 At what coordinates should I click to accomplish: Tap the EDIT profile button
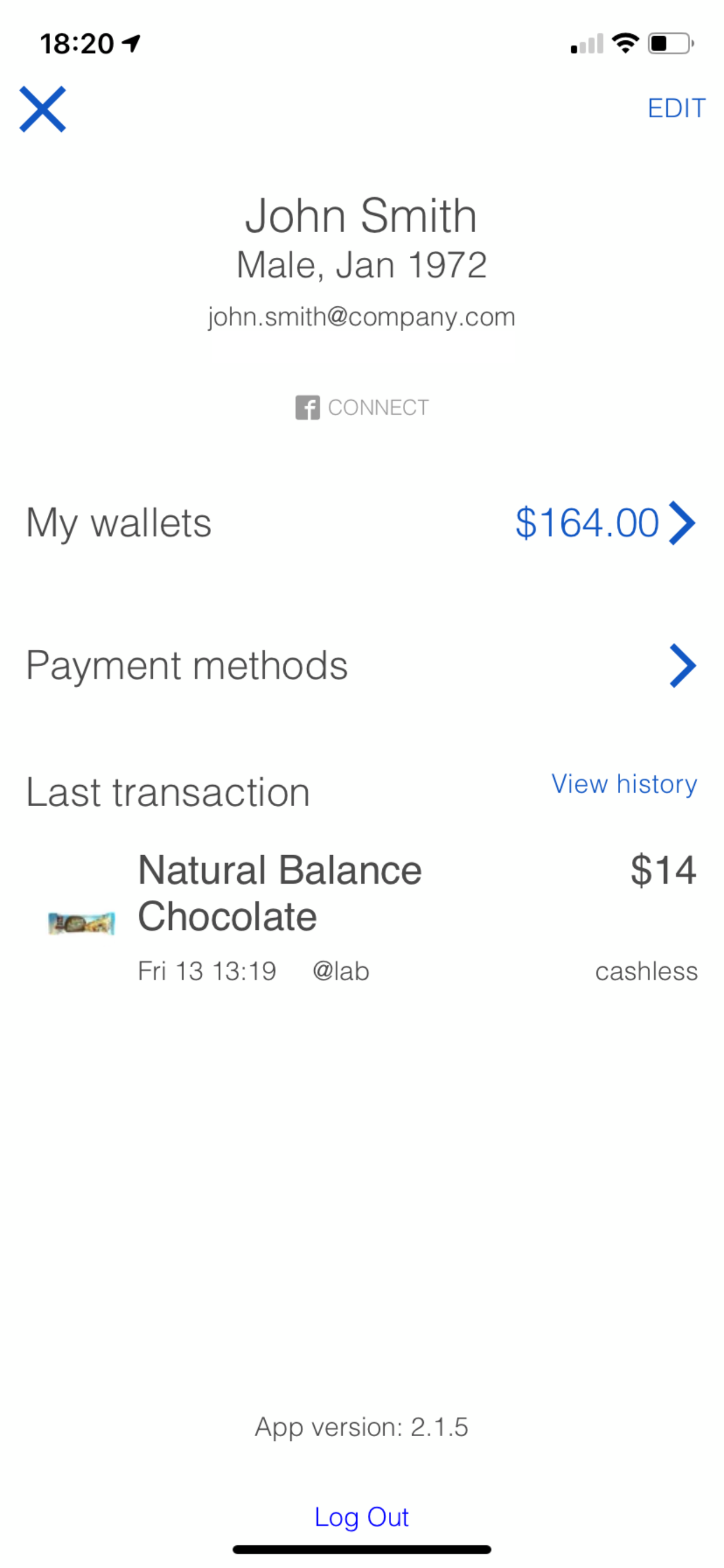click(677, 108)
